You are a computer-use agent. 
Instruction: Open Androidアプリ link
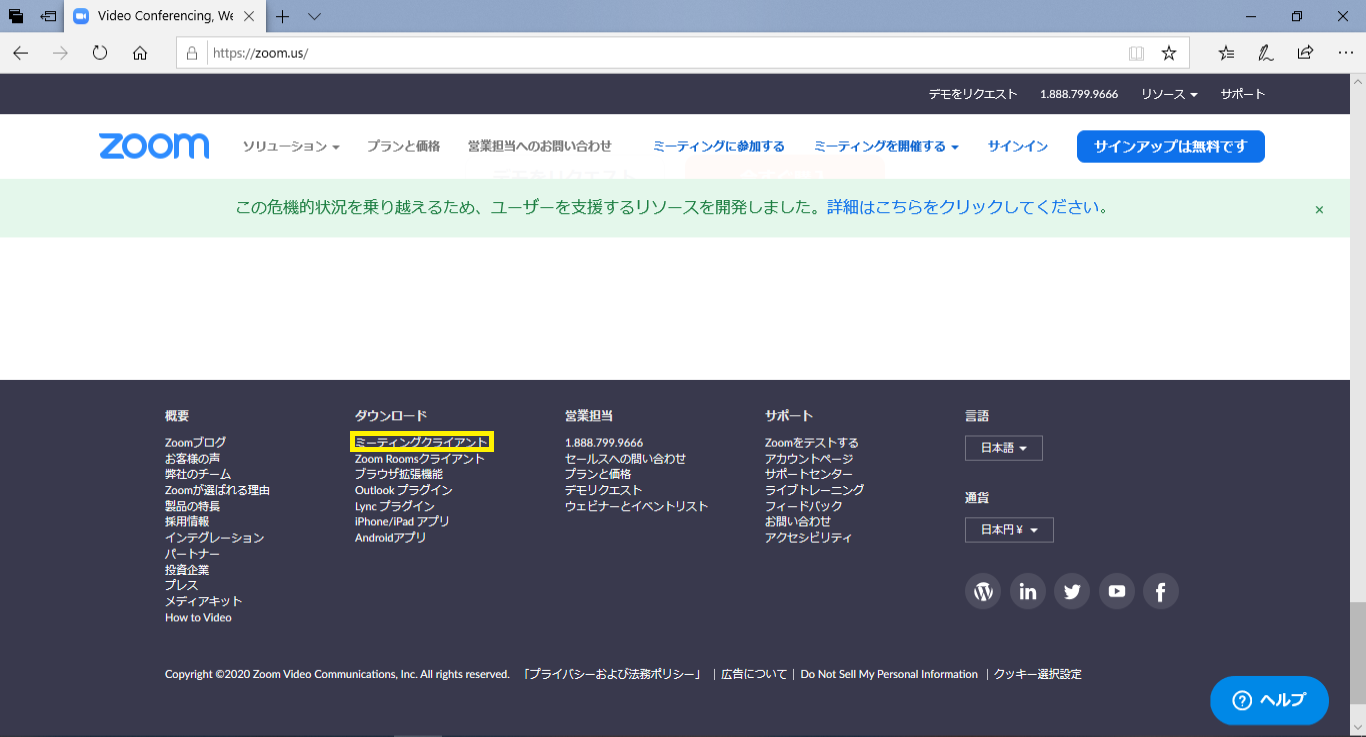pyautogui.click(x=391, y=538)
